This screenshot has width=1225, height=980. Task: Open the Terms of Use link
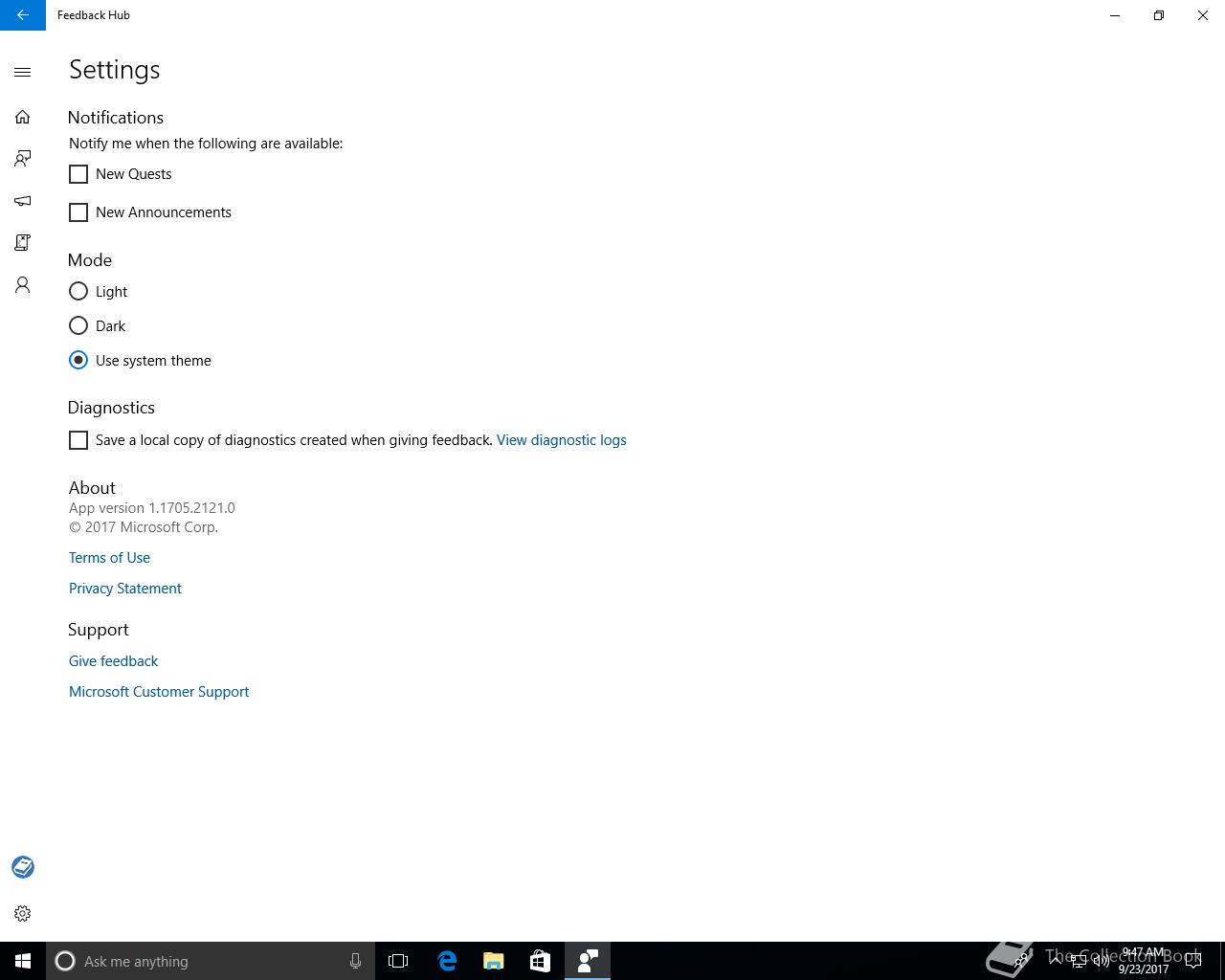[109, 558]
